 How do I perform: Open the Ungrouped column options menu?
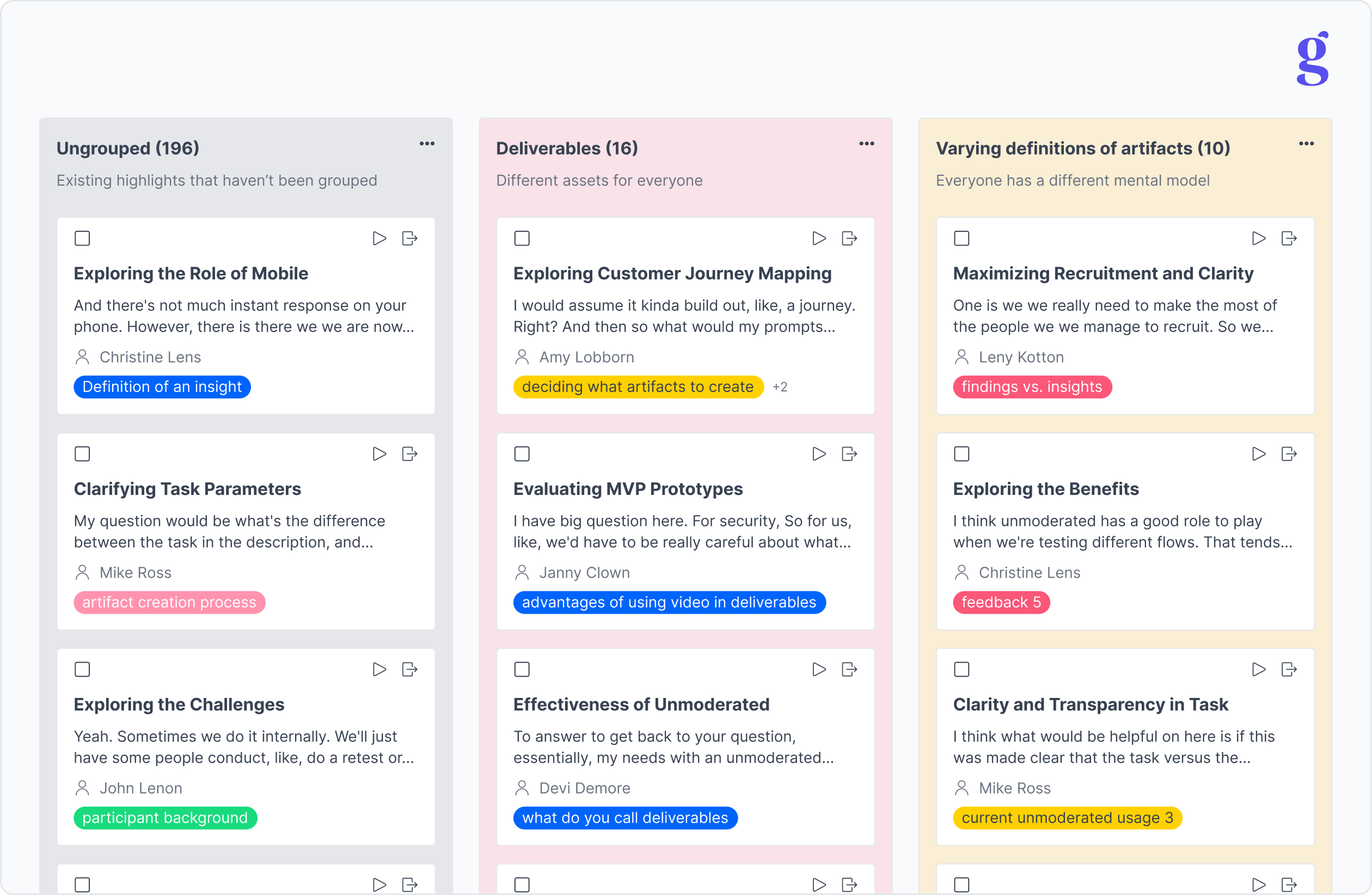tap(427, 144)
